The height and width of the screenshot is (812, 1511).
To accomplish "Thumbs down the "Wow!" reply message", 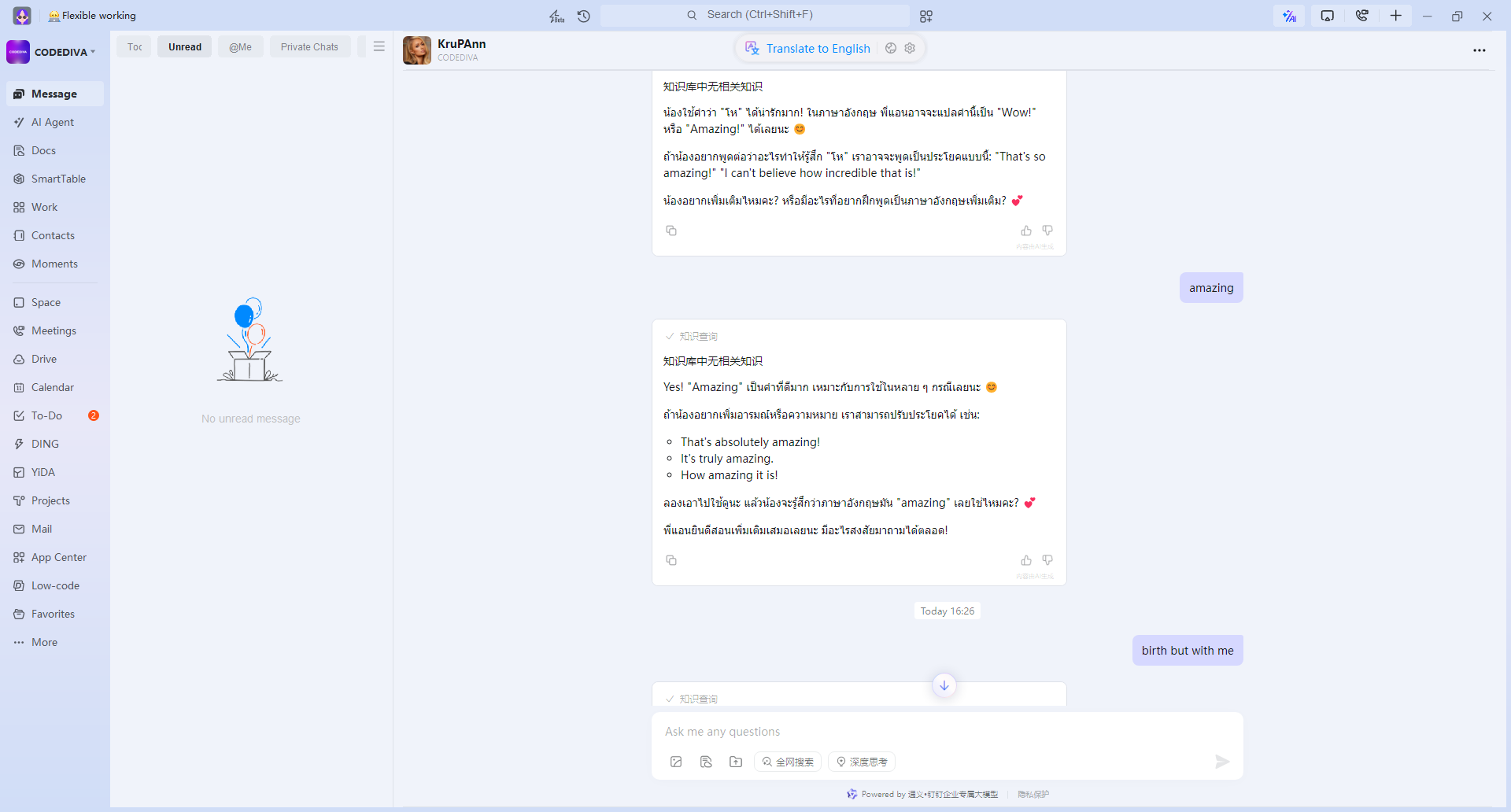I will click(1047, 231).
